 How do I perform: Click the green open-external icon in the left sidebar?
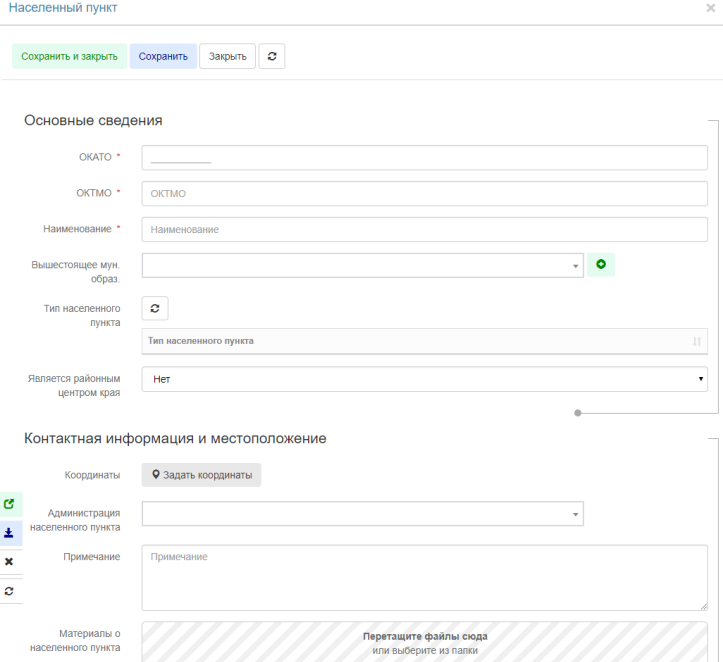(x=10, y=505)
